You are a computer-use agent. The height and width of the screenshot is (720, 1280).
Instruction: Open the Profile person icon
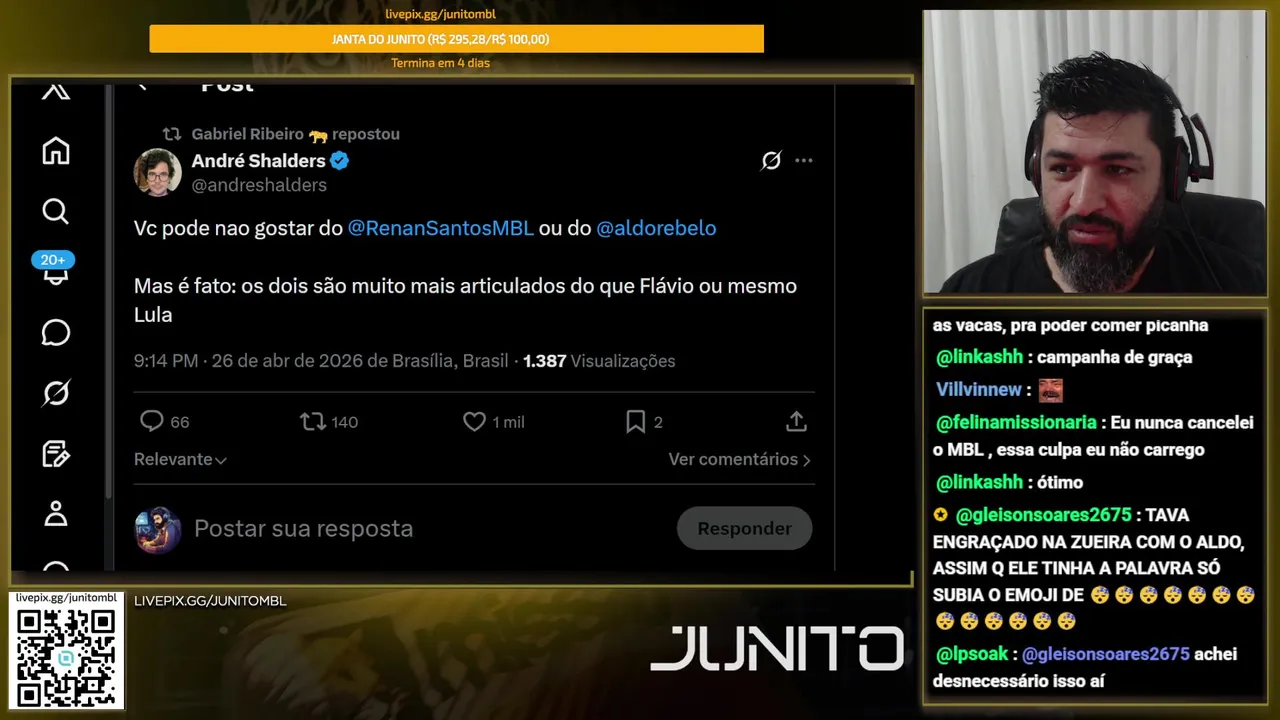tap(56, 513)
